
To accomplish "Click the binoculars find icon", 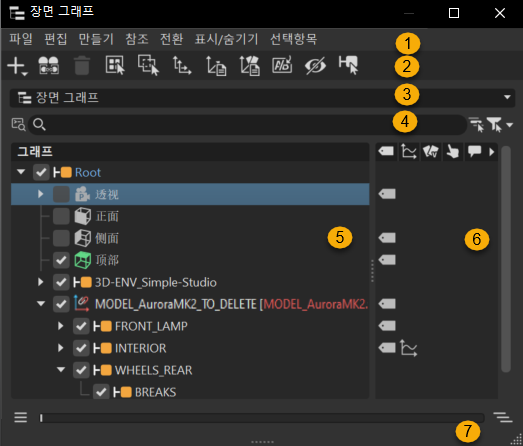I will (49, 65).
